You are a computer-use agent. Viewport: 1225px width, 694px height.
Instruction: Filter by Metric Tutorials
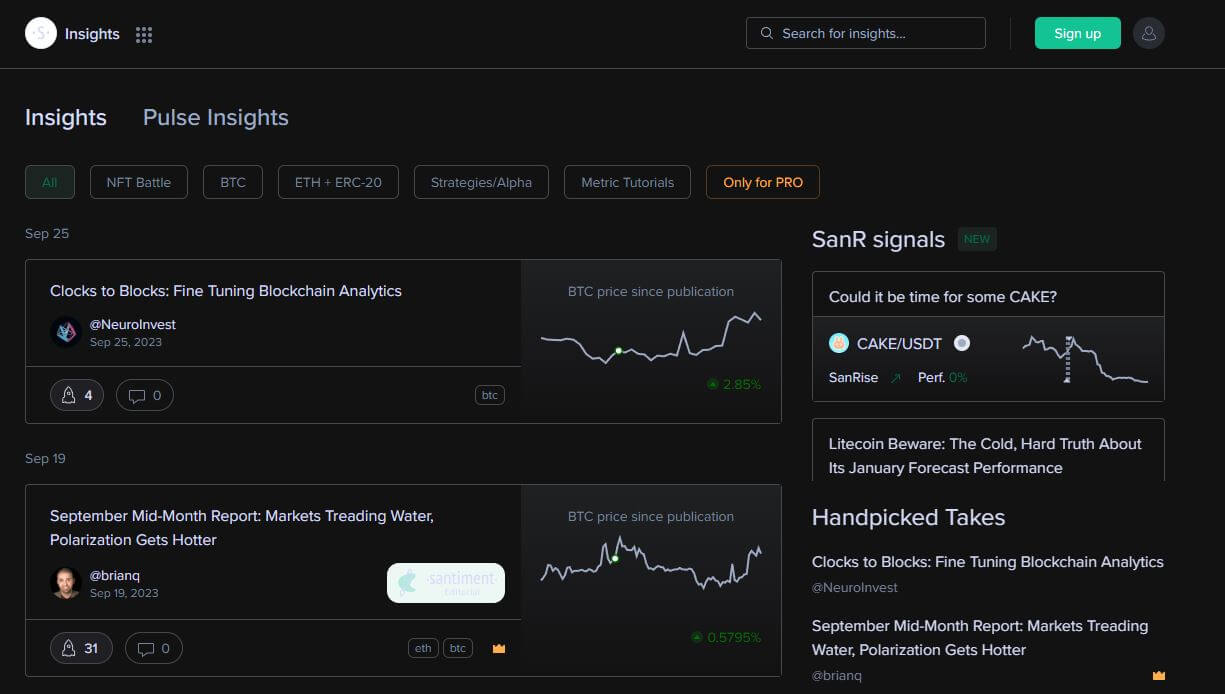coord(627,182)
